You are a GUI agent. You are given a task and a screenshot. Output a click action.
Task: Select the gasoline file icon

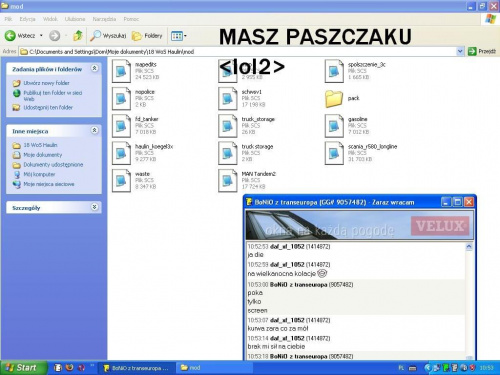[334, 125]
